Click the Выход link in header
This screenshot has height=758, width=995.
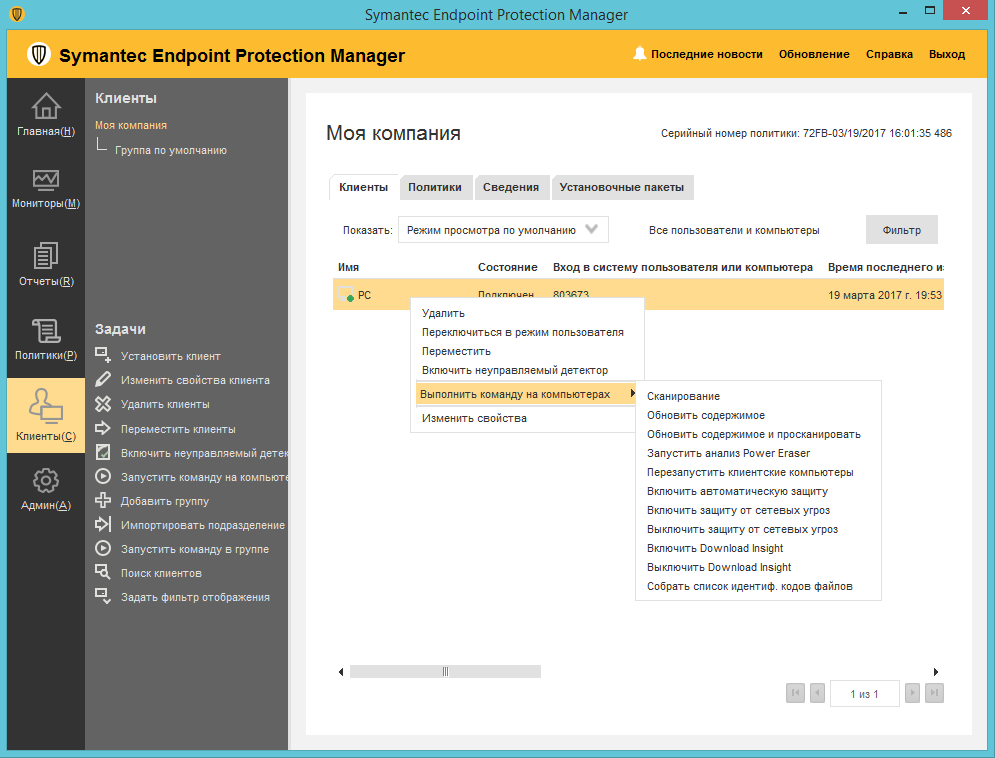(x=946, y=54)
